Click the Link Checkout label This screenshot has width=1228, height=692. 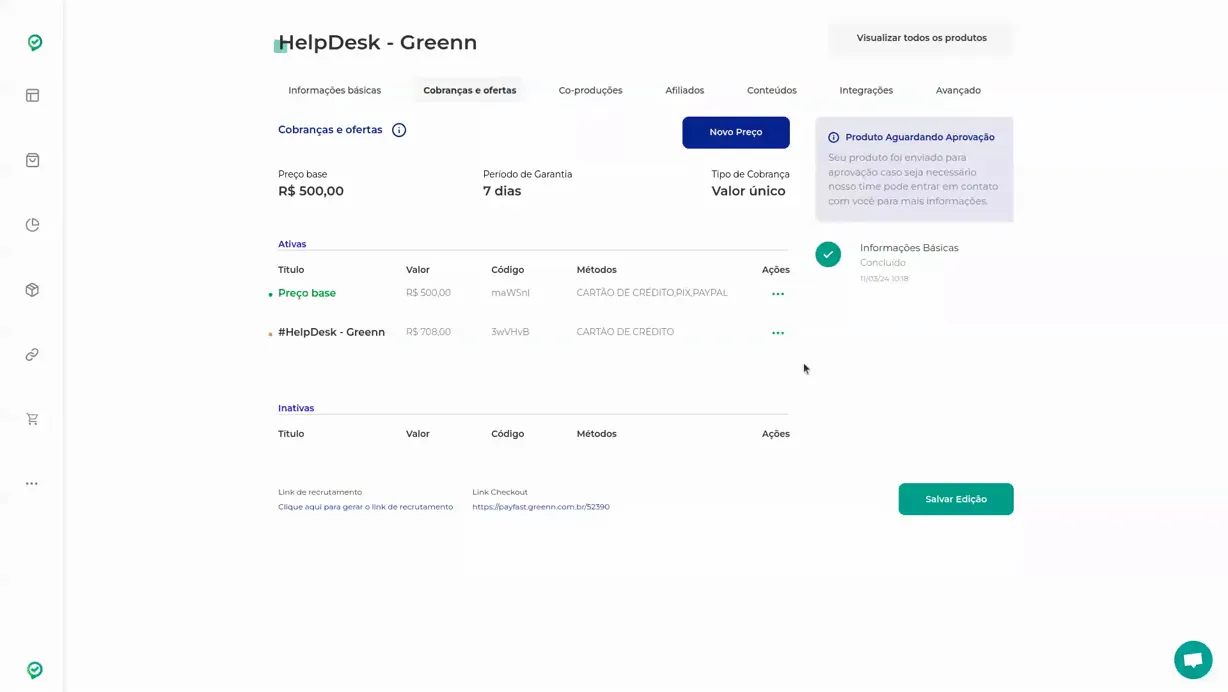[500, 492]
